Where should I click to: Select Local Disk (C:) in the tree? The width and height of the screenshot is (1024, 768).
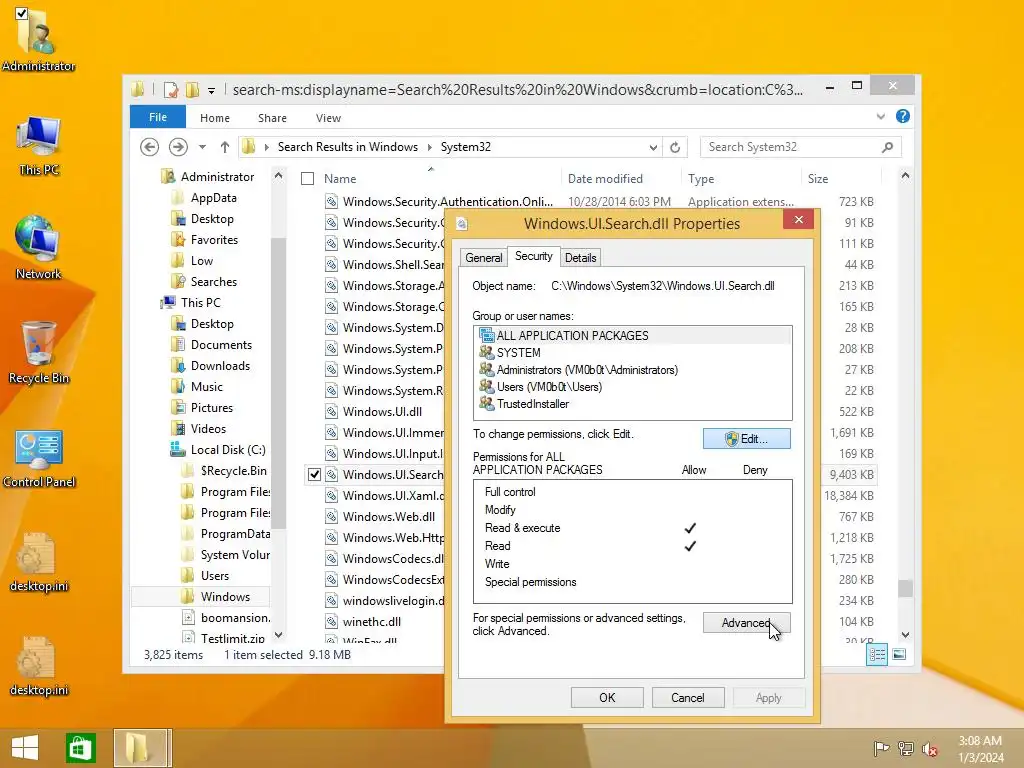point(228,450)
